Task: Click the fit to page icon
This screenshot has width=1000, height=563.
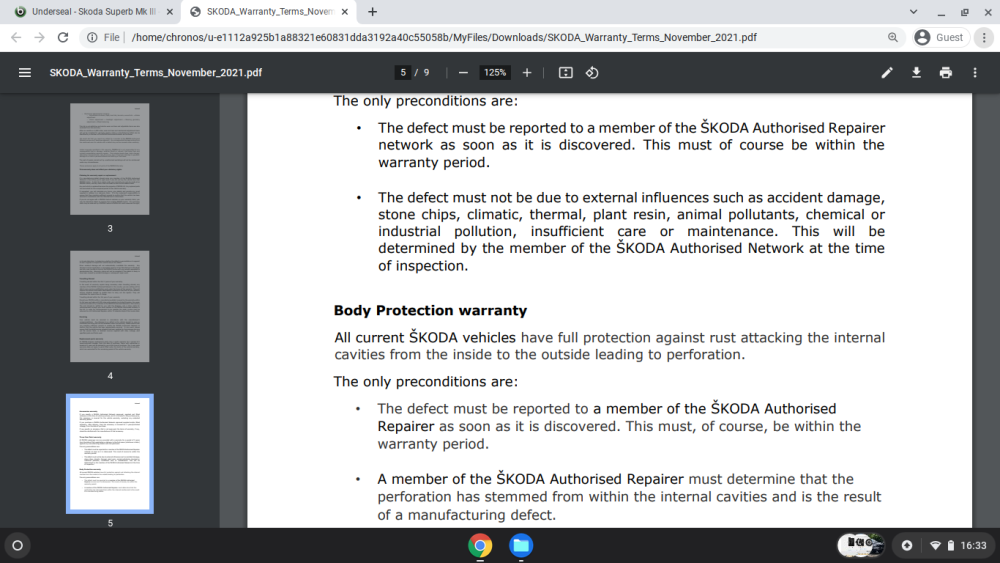Action: coord(566,73)
